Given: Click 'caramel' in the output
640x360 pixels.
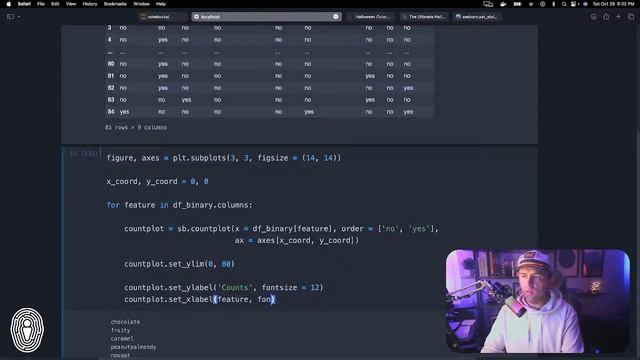Looking at the screenshot, I should pos(122,338).
